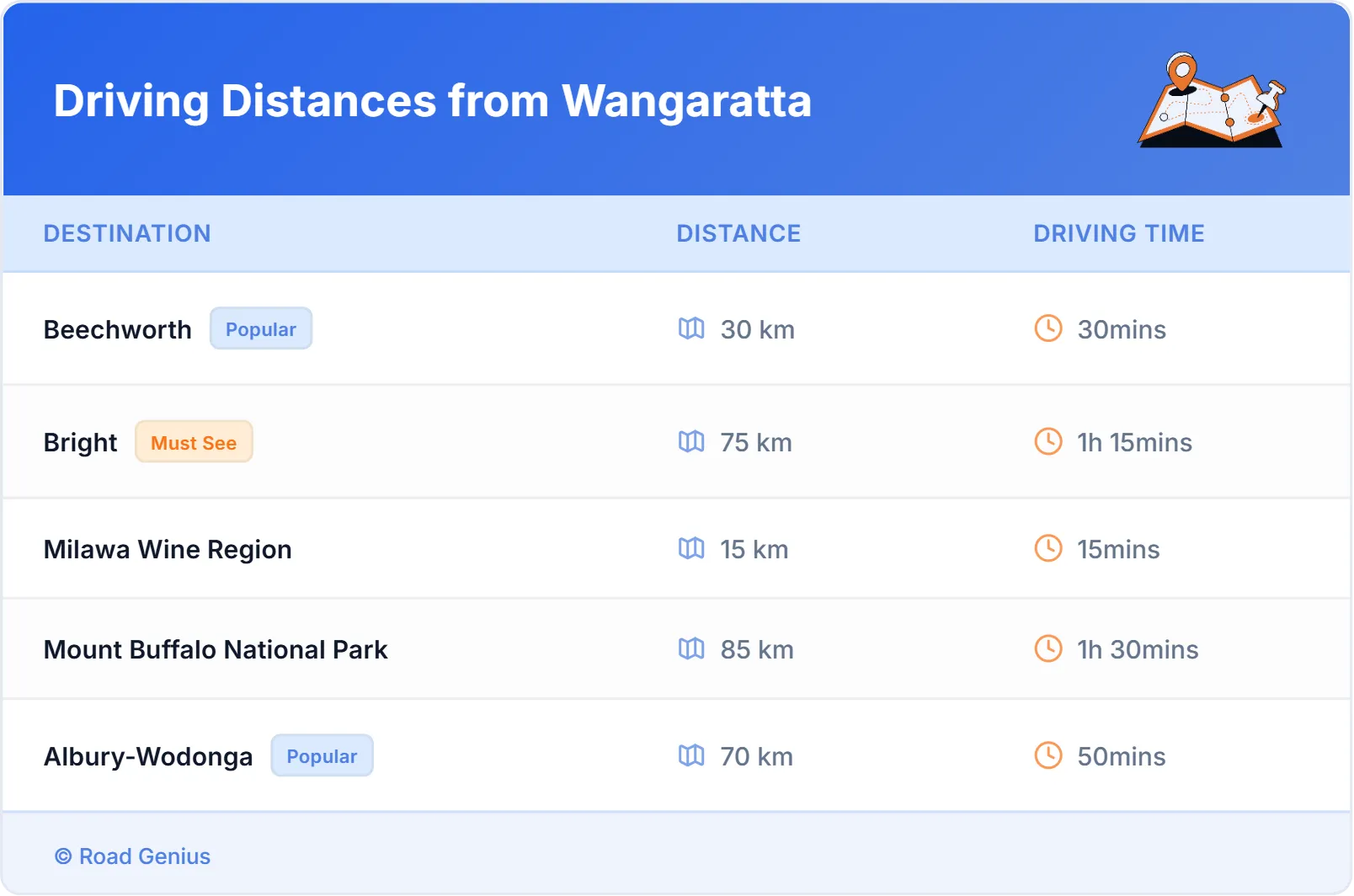Click the map icon beside 85 km
This screenshot has height=896, width=1354.
pos(691,648)
